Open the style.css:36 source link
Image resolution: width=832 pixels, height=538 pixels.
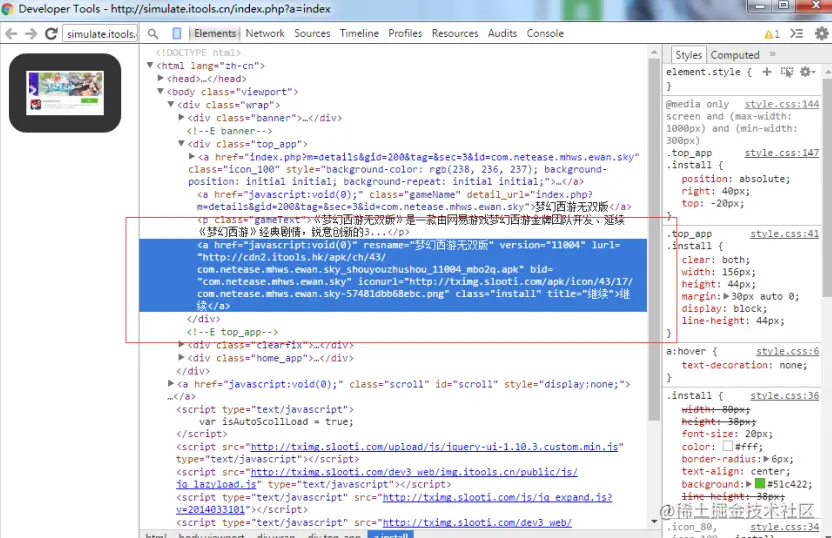click(784, 396)
